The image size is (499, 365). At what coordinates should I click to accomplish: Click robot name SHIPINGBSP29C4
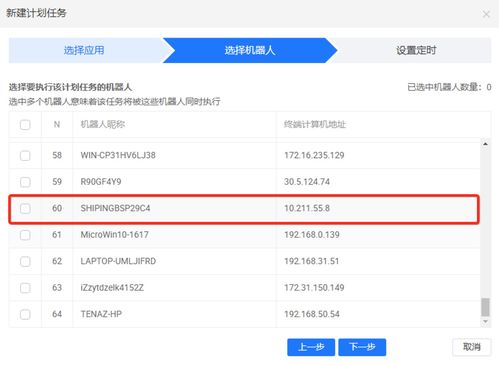point(115,208)
